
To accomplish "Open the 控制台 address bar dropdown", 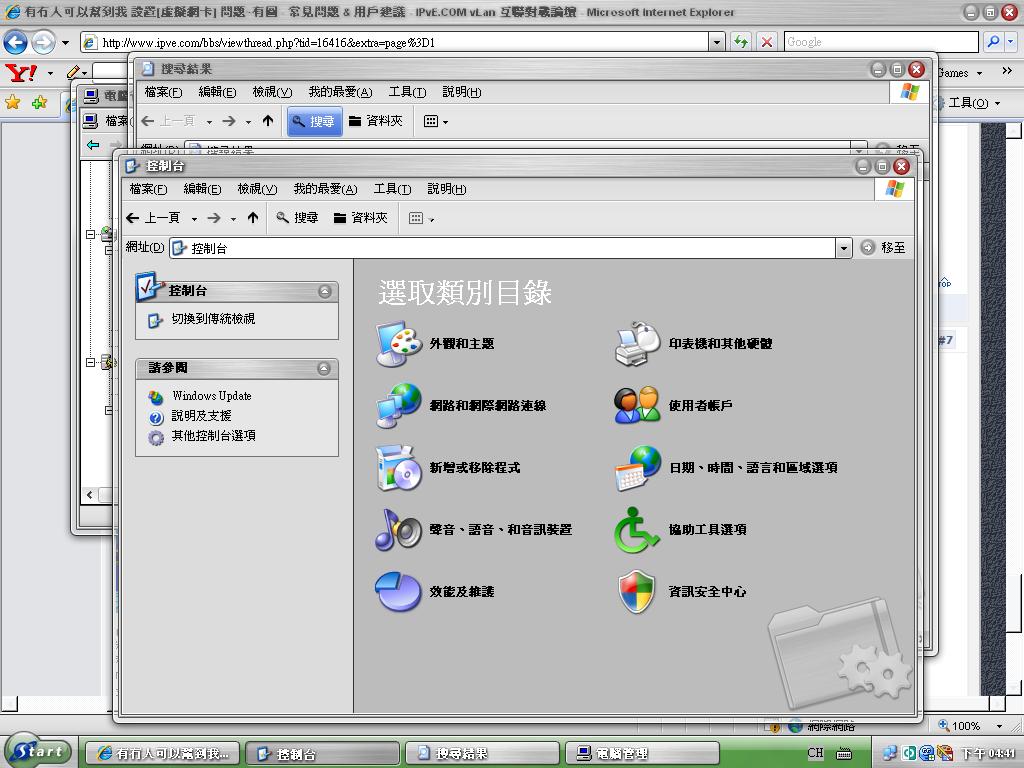I will tap(843, 248).
